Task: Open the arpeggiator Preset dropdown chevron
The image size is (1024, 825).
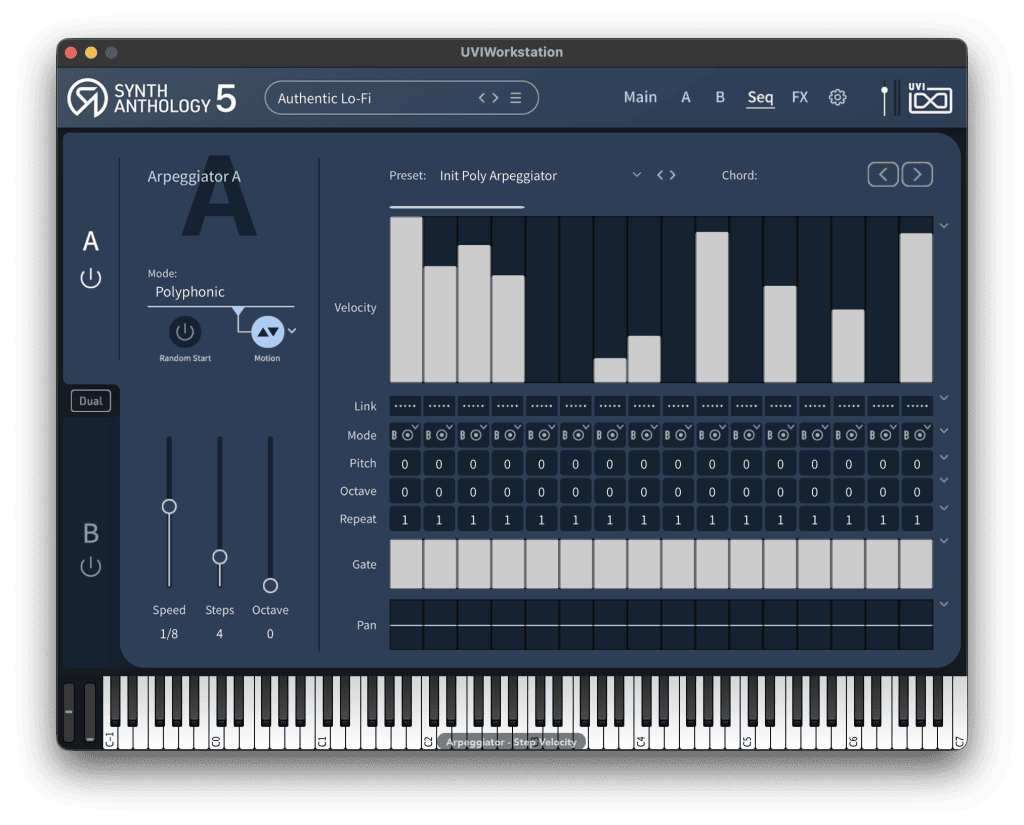Action: point(637,174)
